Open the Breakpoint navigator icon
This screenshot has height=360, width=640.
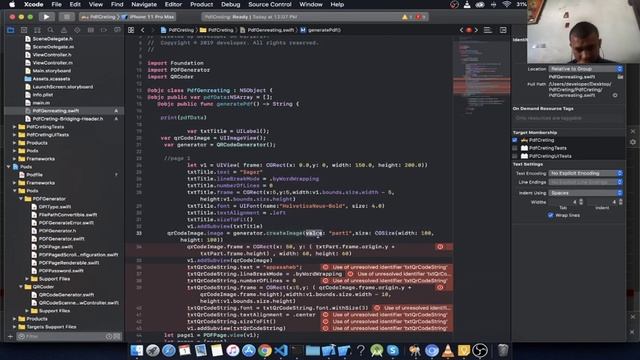tap(104, 30)
